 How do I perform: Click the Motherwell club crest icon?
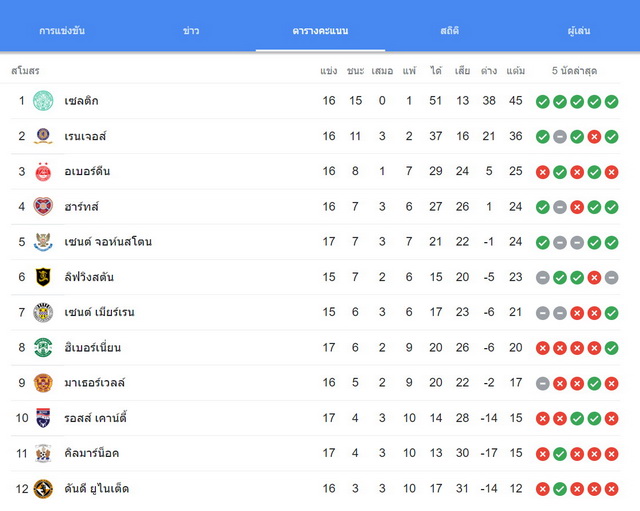(x=43, y=383)
